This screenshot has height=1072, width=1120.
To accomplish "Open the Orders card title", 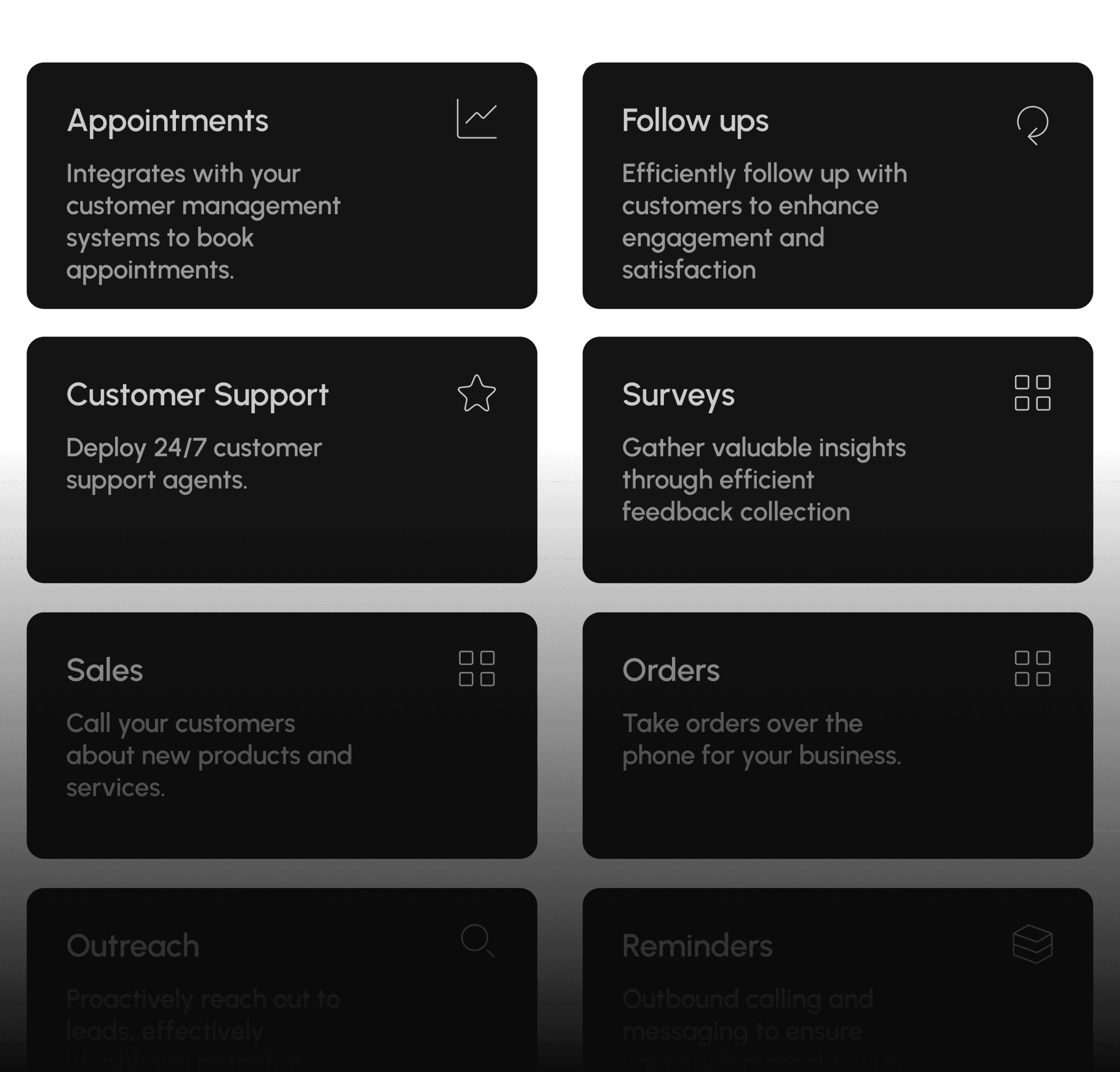I will 671,670.
